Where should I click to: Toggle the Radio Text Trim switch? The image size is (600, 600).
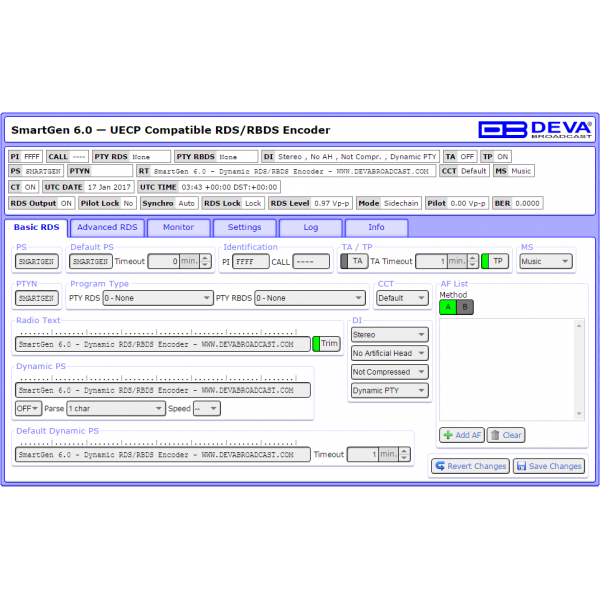(x=326, y=344)
